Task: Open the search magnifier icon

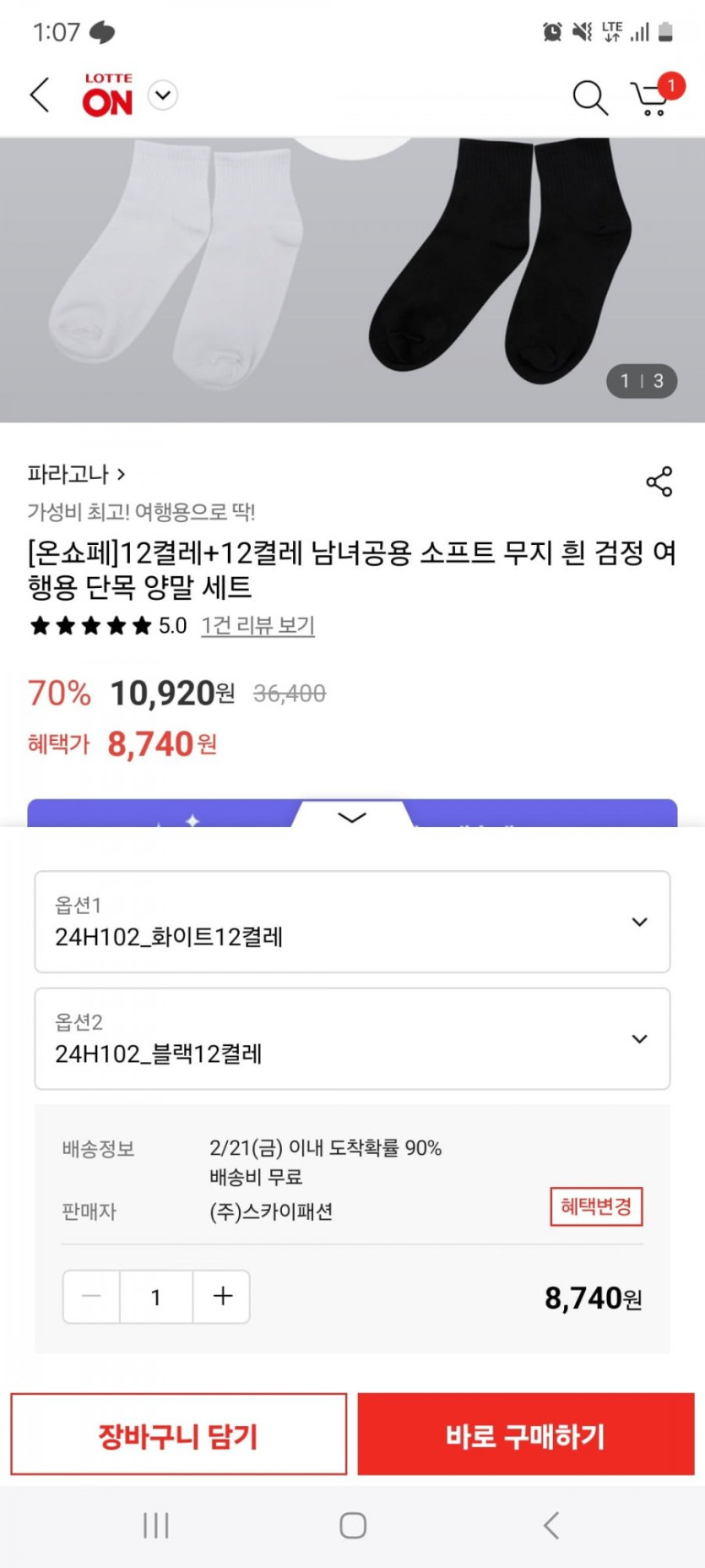Action: pos(589,97)
